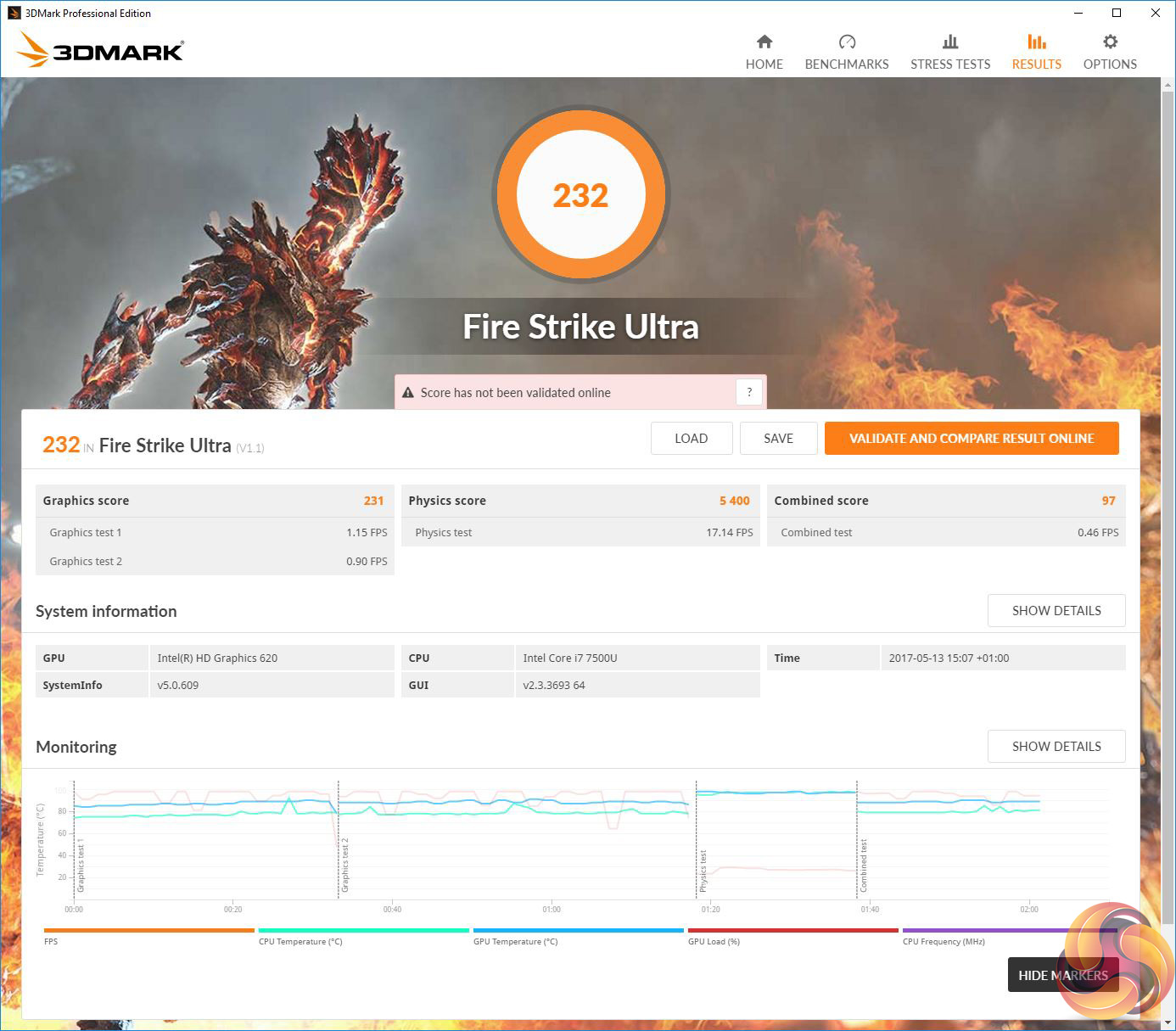This screenshot has height=1031, width=1176.
Task: Toggle the CPU Temperature green legend bar
Action: click(363, 930)
